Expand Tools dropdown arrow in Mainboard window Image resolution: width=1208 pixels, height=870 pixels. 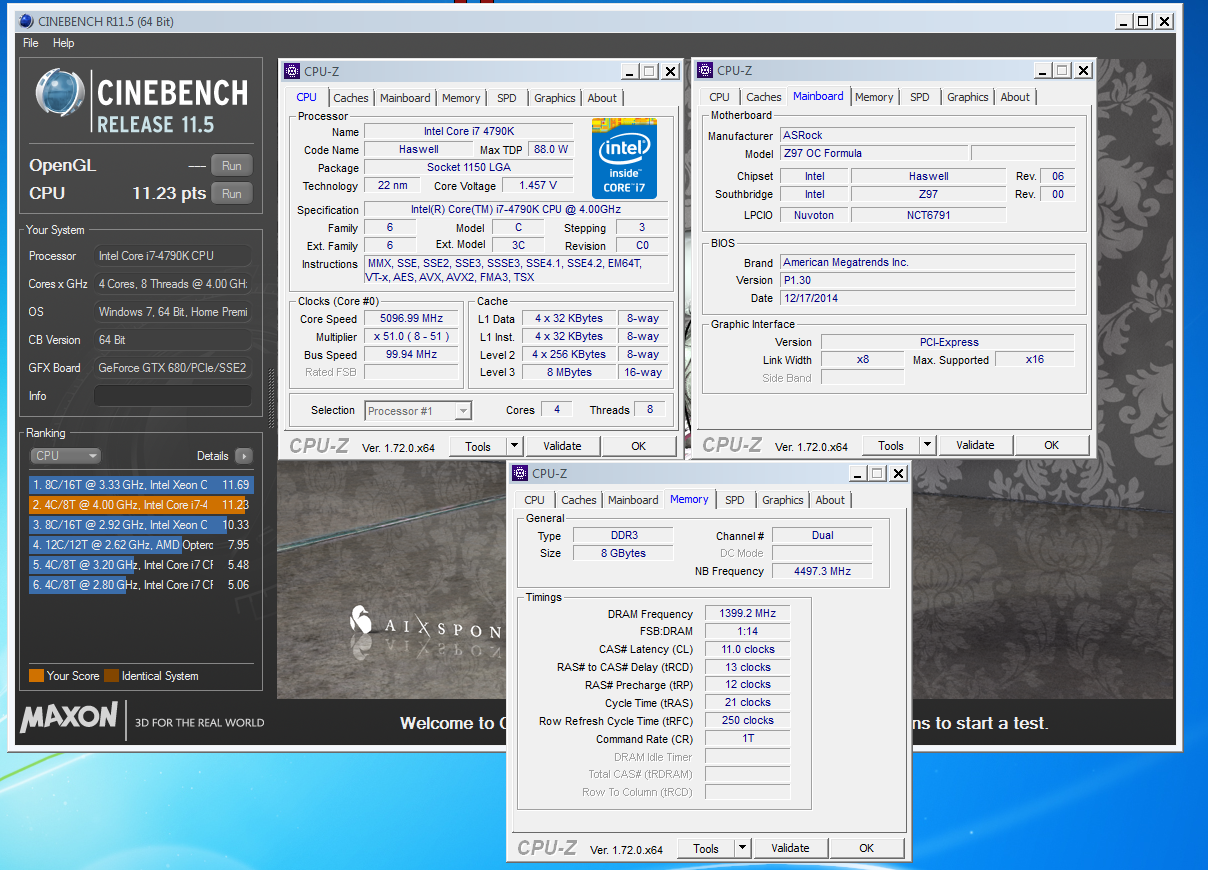pyautogui.click(x=928, y=445)
